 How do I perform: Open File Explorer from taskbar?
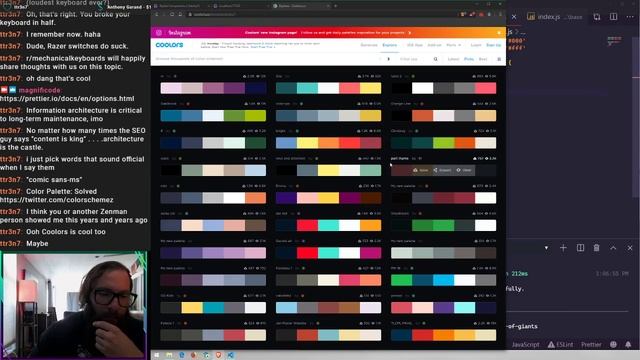(x=169, y=355)
